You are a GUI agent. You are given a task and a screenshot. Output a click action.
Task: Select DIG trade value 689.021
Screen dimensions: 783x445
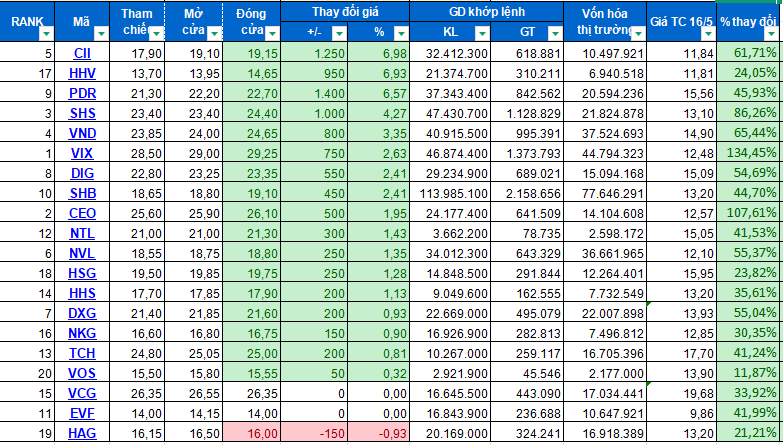(x=527, y=173)
